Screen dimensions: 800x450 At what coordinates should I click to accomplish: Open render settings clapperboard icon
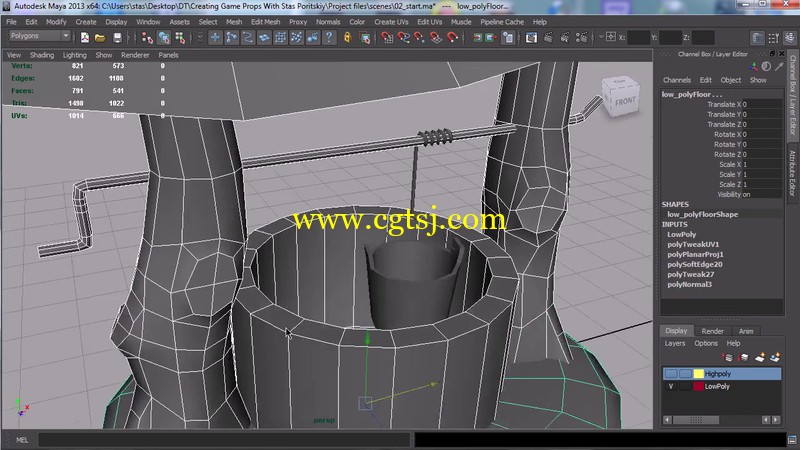point(581,38)
